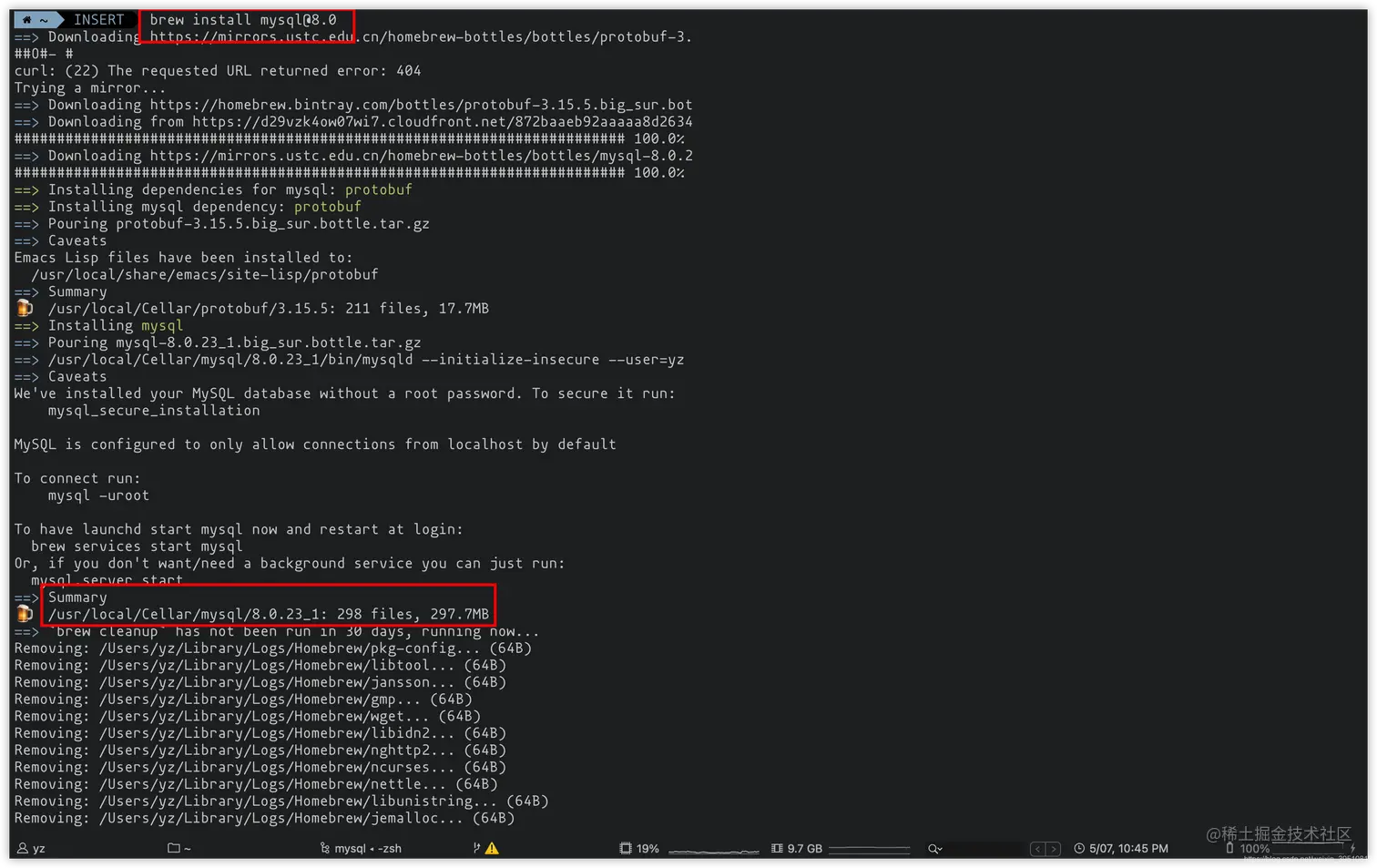Click the command 'brew install mysql@8.0'

tap(243, 19)
